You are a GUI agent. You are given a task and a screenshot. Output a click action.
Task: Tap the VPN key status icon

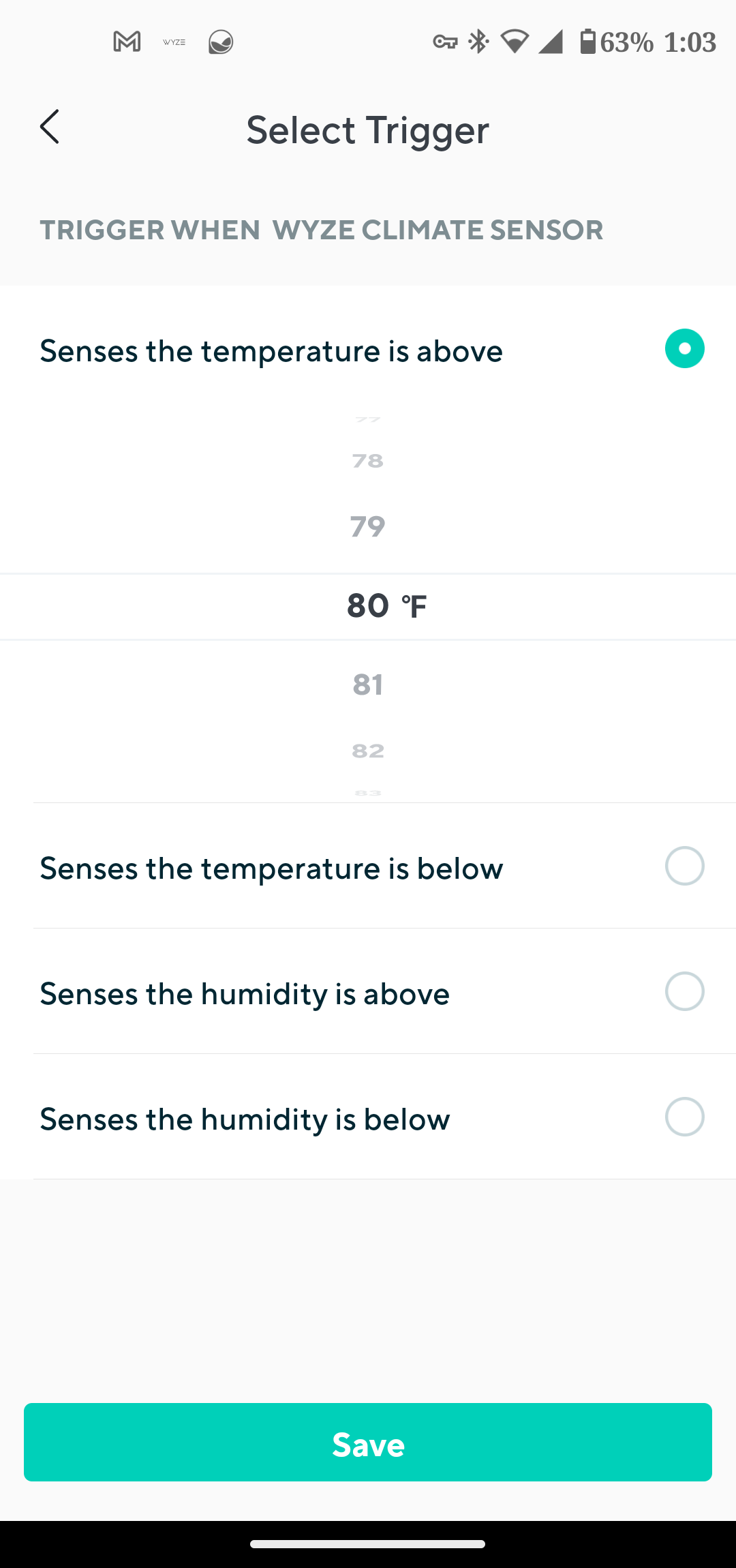[x=445, y=42]
